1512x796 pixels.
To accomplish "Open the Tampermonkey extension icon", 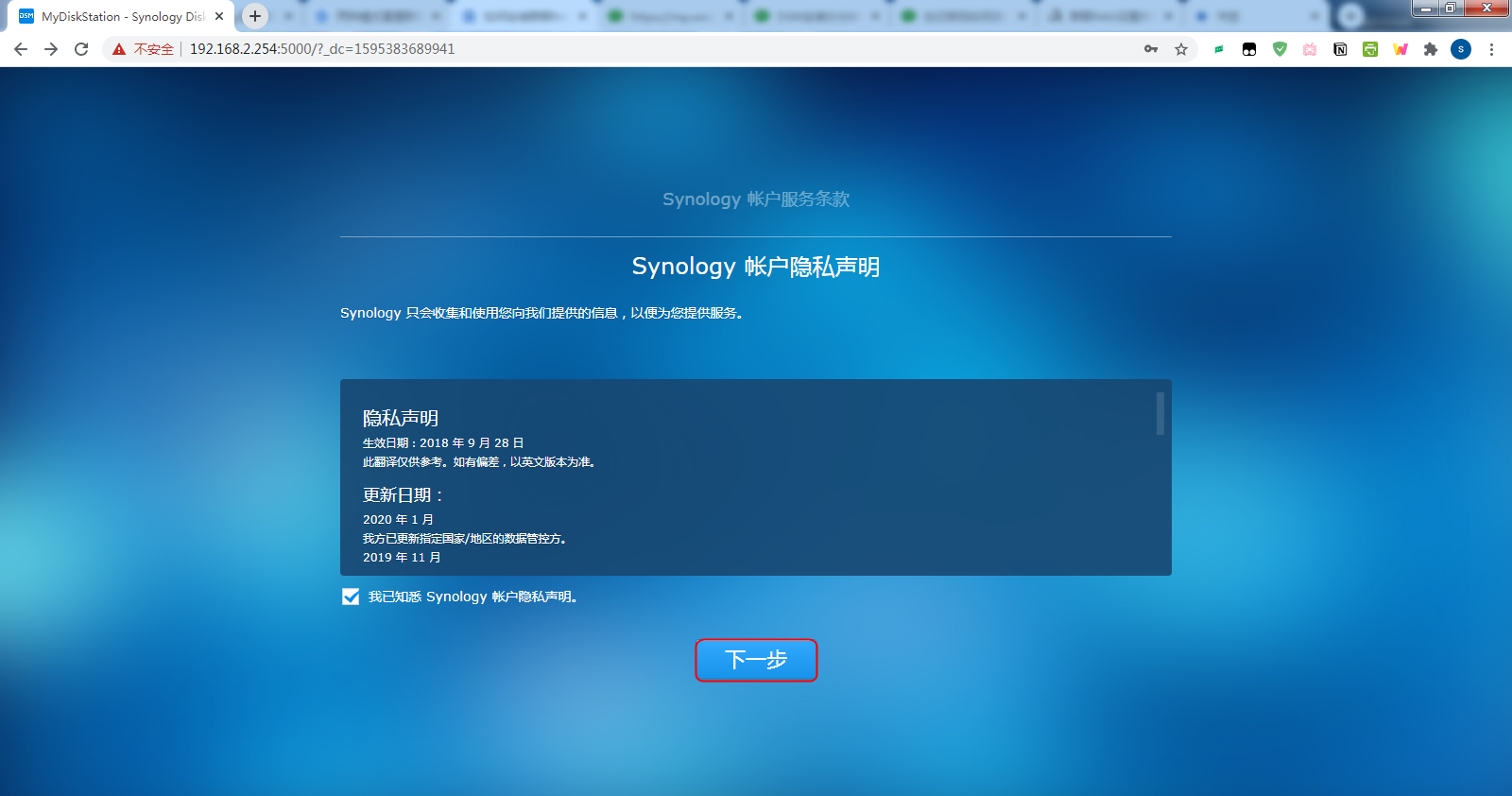I will (1249, 49).
